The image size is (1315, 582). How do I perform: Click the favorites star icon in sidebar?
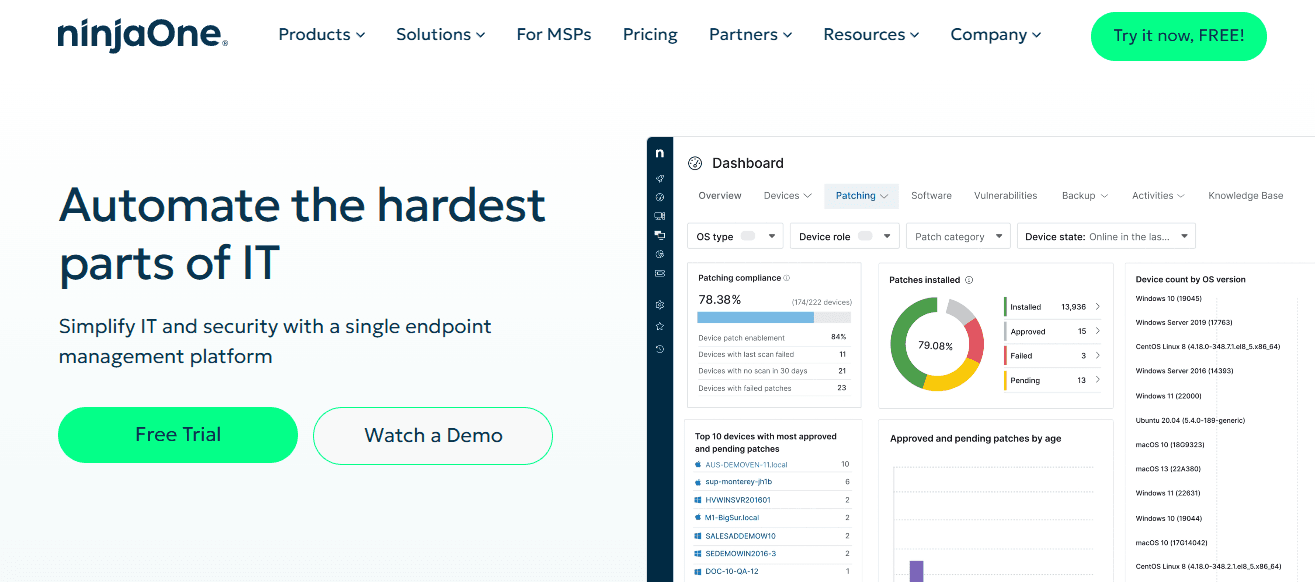(x=660, y=326)
